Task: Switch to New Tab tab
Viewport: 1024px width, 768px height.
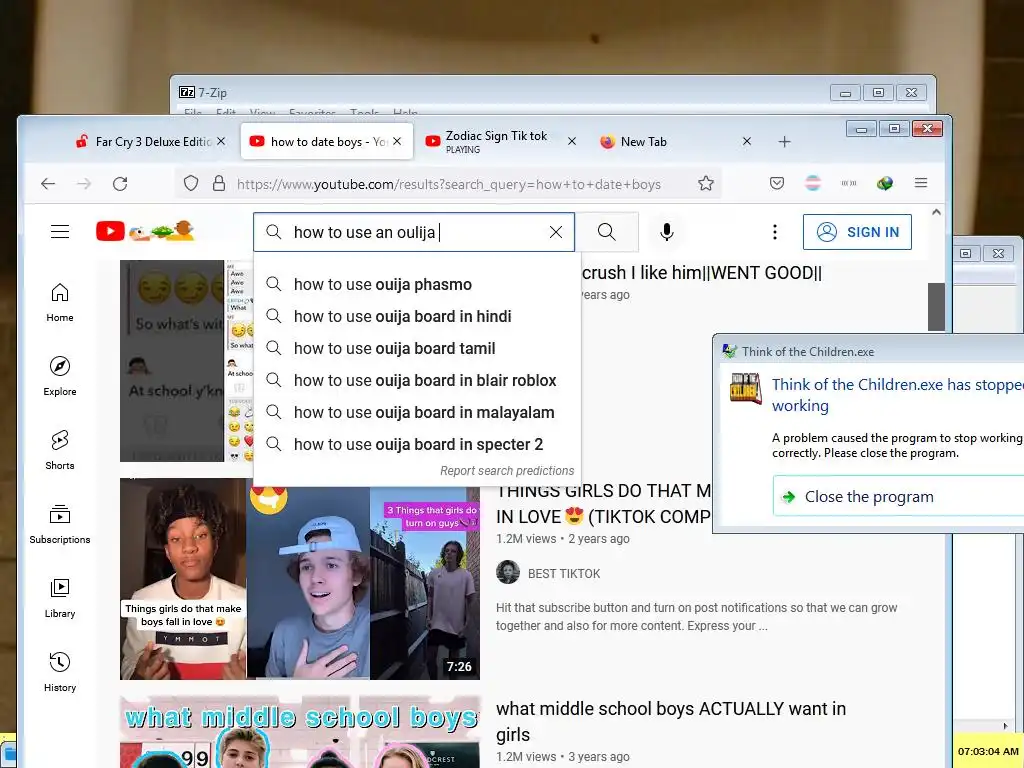Action: pos(666,142)
